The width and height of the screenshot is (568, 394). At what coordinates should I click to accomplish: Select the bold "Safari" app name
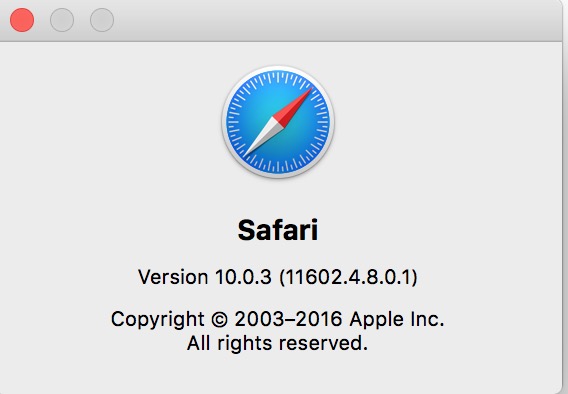(x=278, y=230)
